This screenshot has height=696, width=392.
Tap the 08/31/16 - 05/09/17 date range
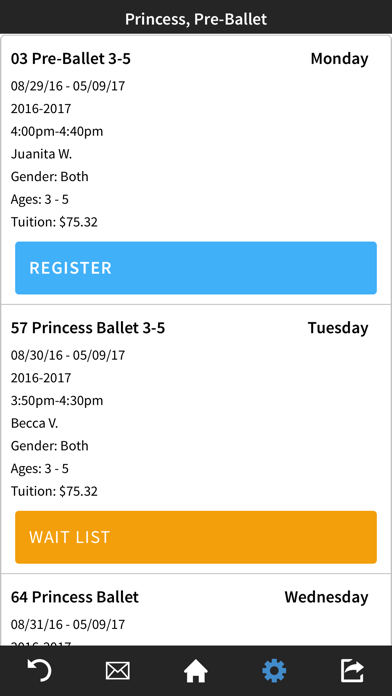(x=68, y=625)
